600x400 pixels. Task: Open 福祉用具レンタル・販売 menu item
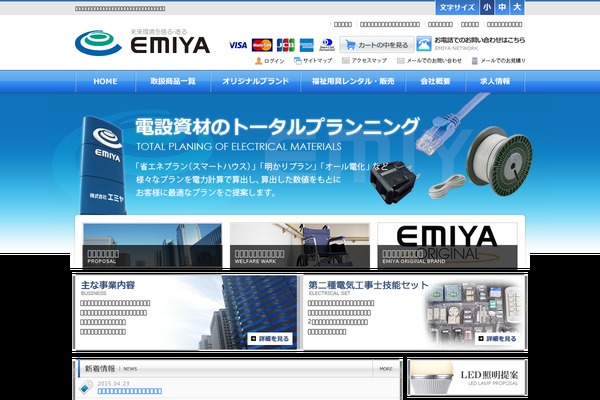tap(353, 81)
